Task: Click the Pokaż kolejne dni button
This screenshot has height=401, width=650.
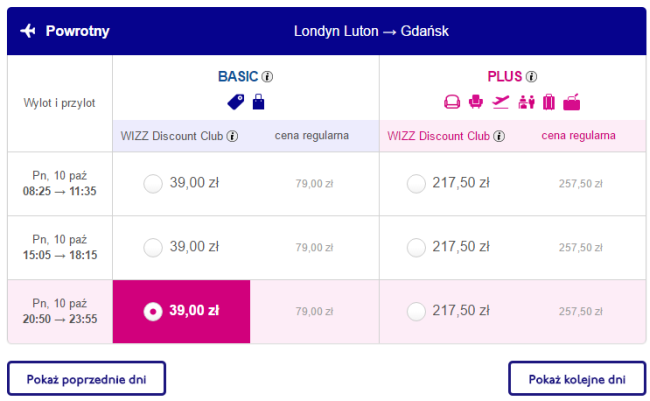Action: tap(577, 379)
